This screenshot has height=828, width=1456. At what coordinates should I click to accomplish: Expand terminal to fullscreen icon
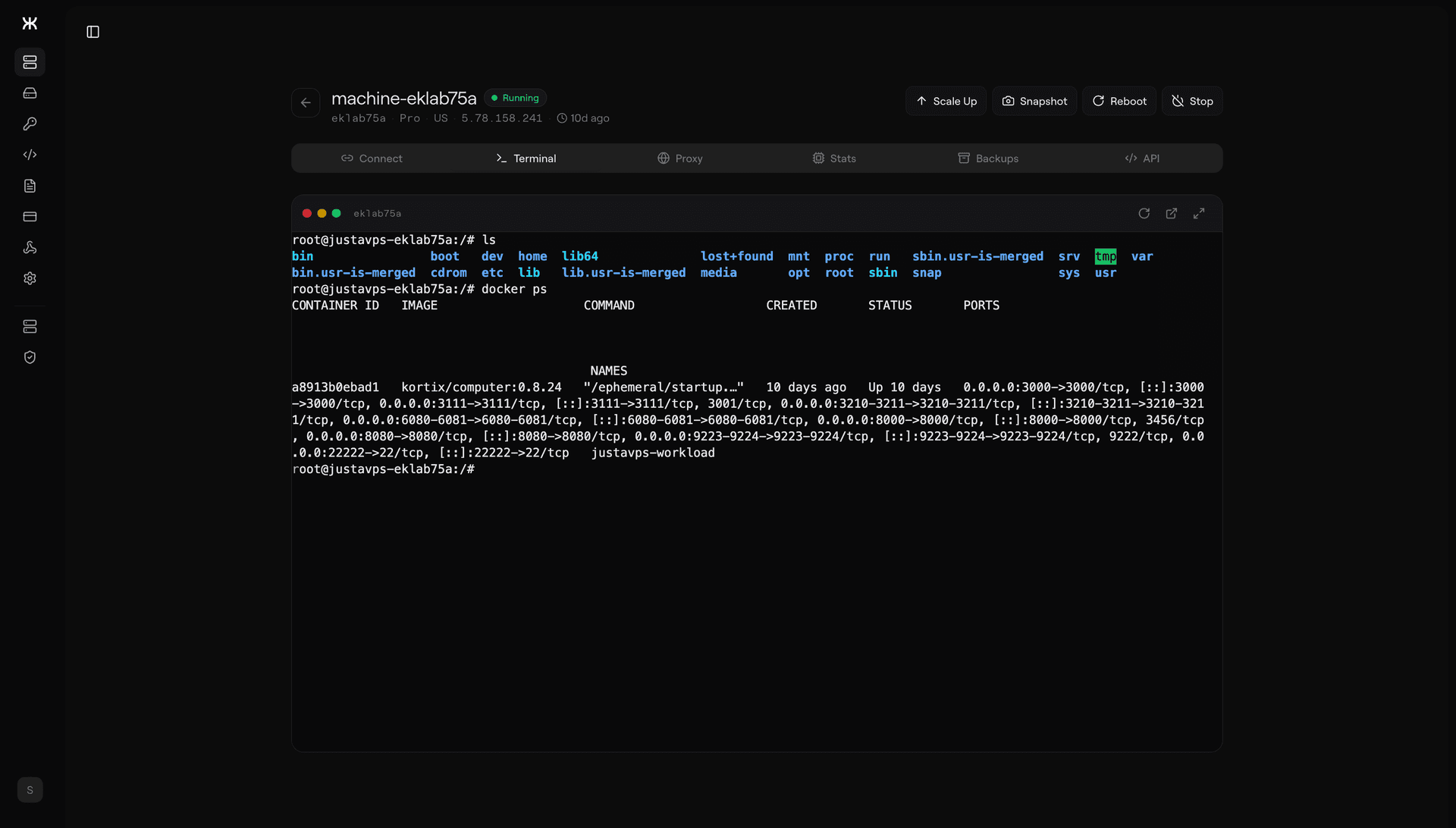coord(1199,214)
